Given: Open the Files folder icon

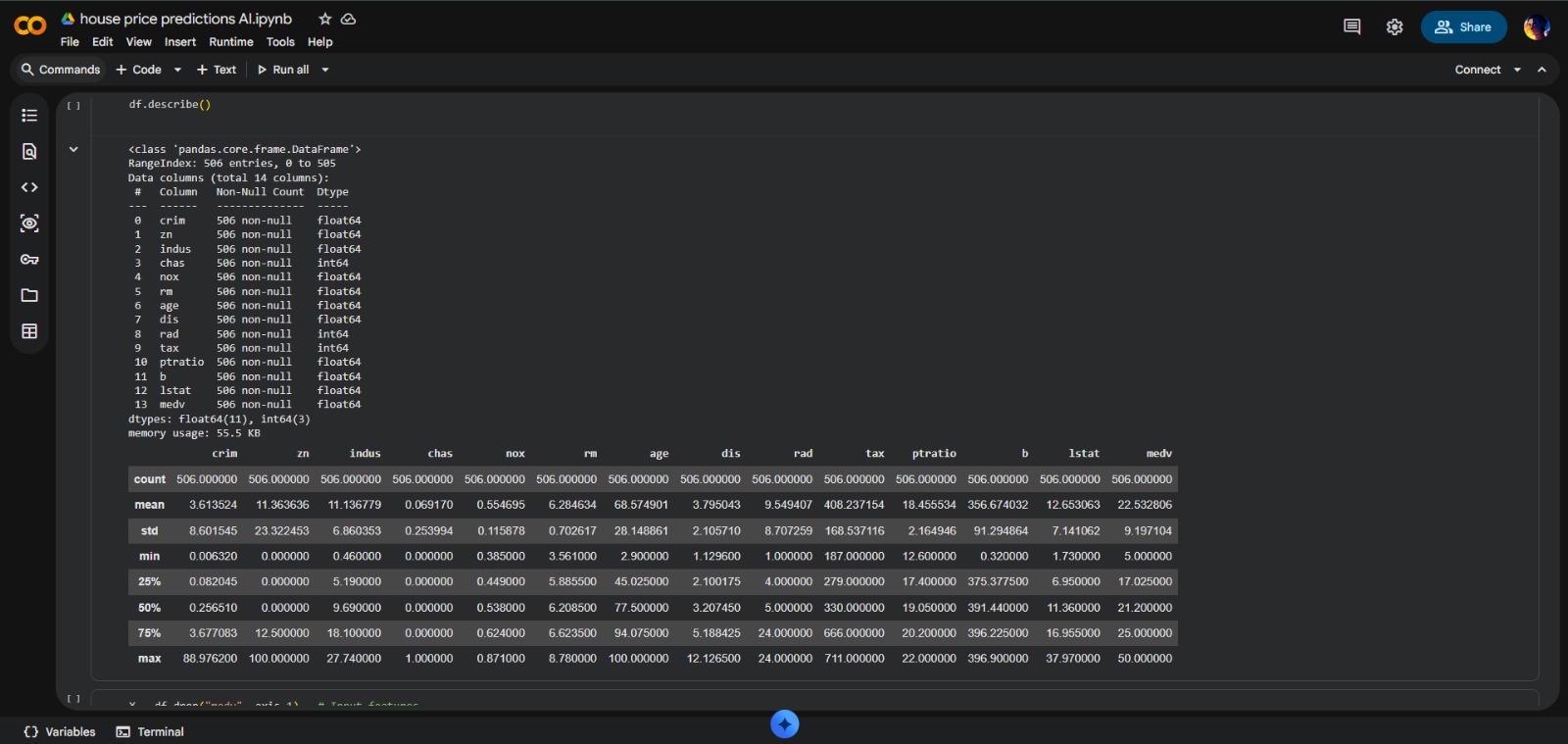Looking at the screenshot, I should [x=29, y=295].
